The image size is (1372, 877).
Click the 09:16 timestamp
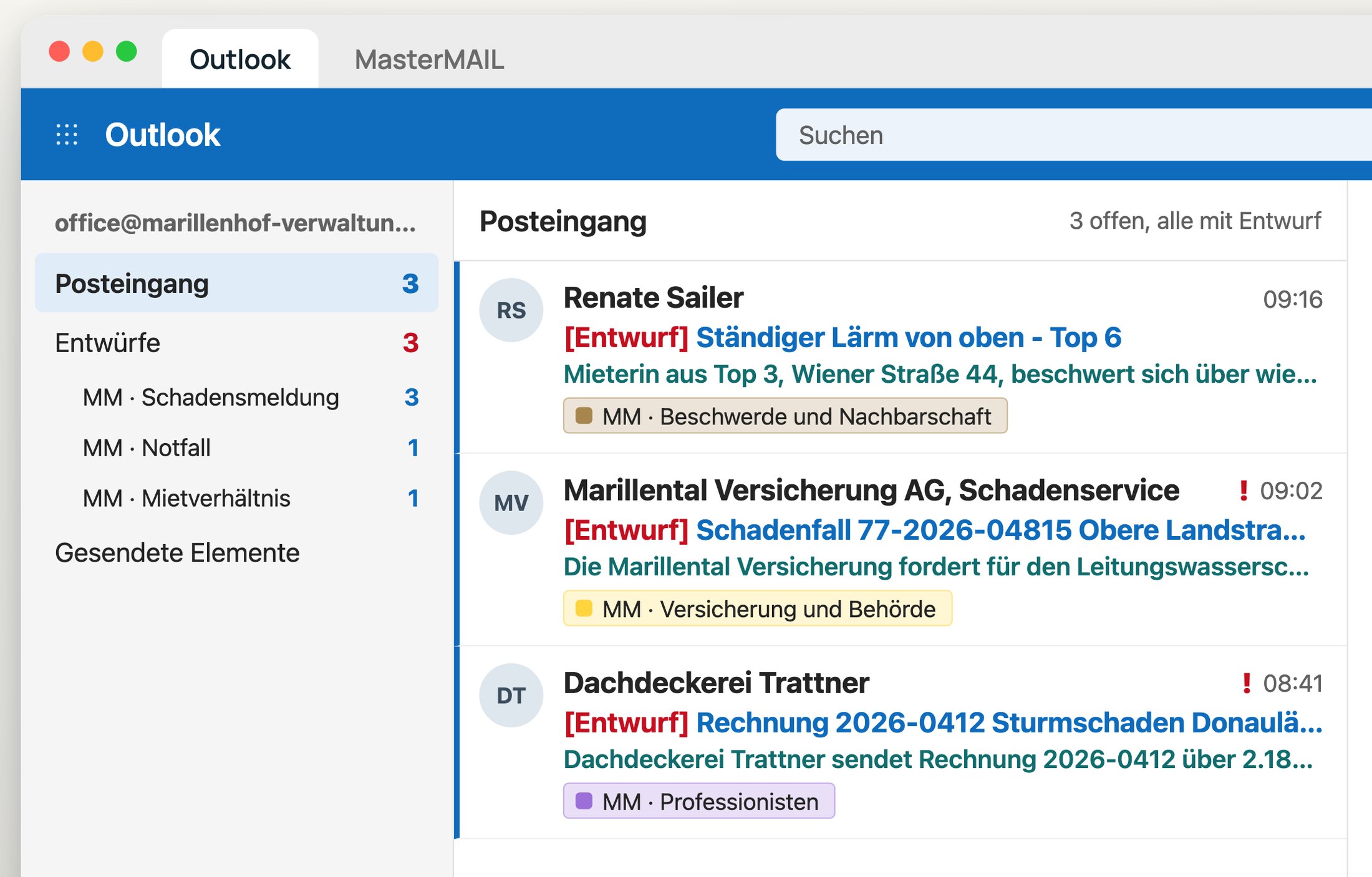[x=1292, y=300]
